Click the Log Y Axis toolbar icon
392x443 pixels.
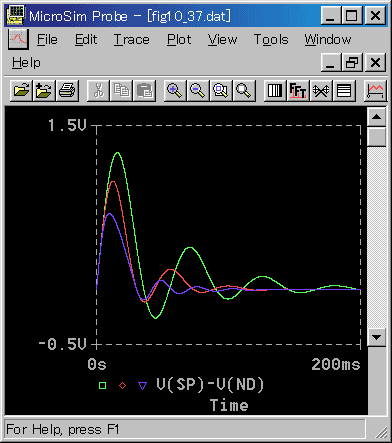344,90
